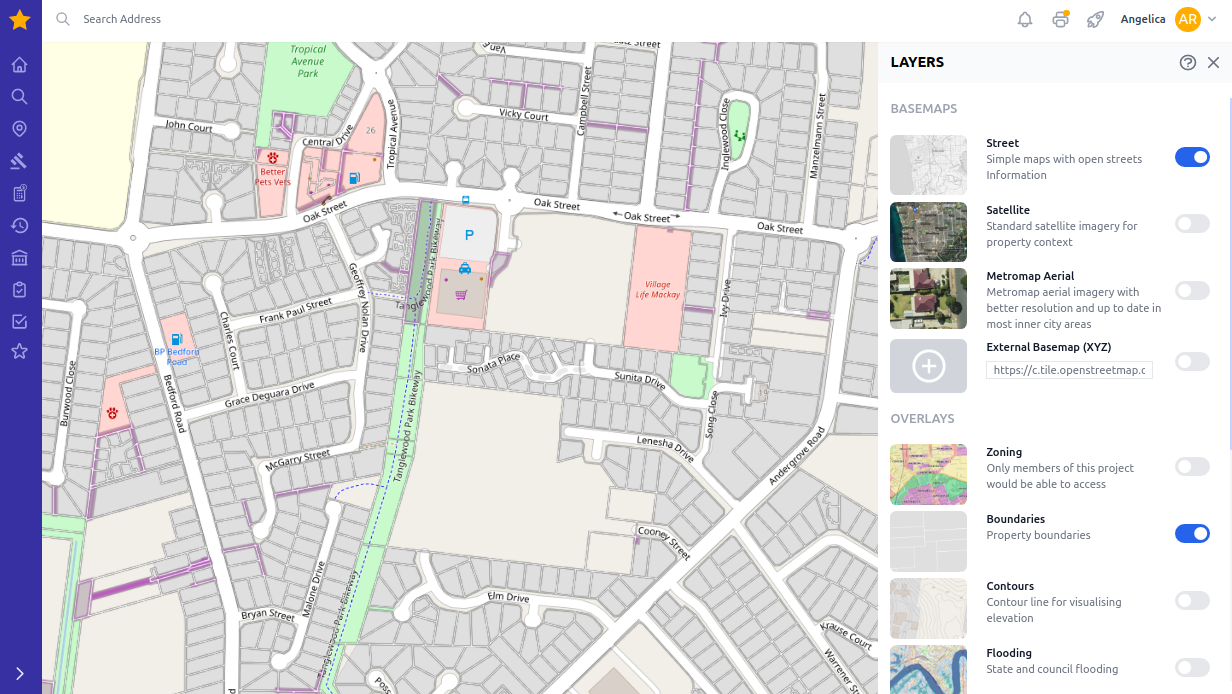This screenshot has width=1232, height=694.
Task: Click the McGarry Street label
Action: pos(297,461)
